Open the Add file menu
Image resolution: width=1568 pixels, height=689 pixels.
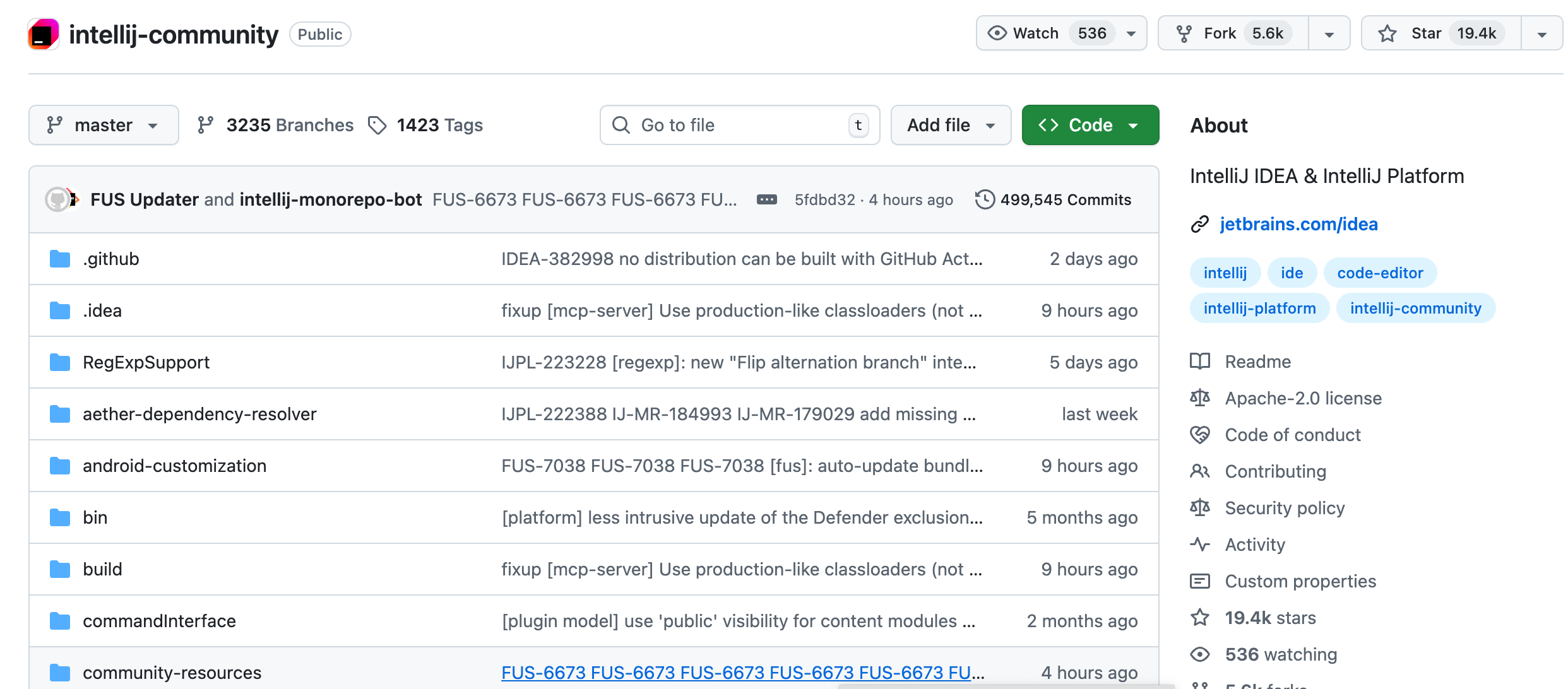click(x=951, y=125)
